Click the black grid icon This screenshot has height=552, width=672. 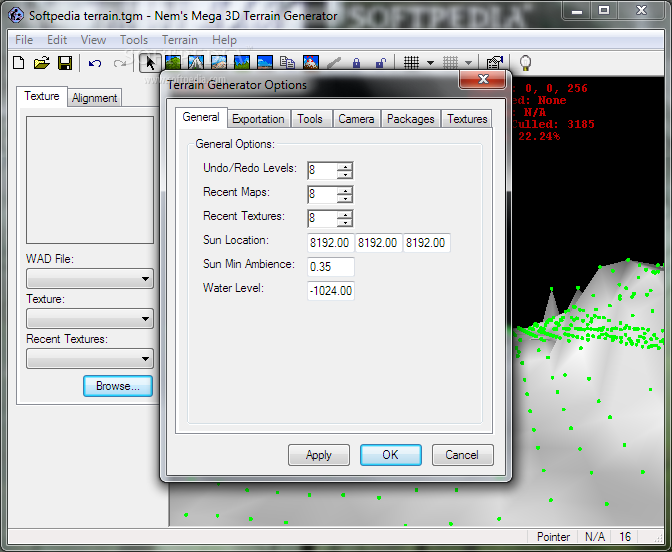coord(411,63)
